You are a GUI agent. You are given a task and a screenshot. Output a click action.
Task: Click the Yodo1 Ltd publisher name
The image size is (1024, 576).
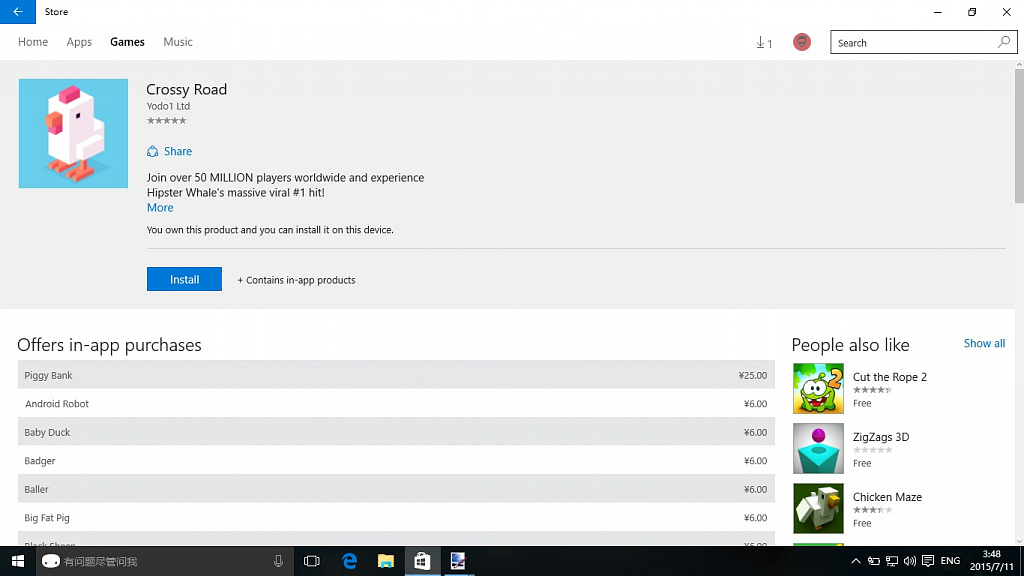click(168, 106)
